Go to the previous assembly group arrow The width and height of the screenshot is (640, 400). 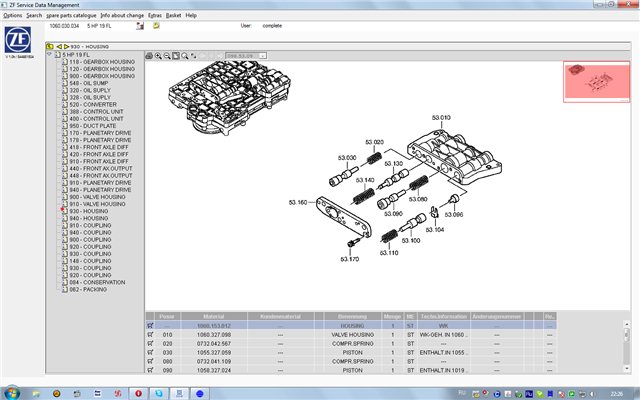59,47
